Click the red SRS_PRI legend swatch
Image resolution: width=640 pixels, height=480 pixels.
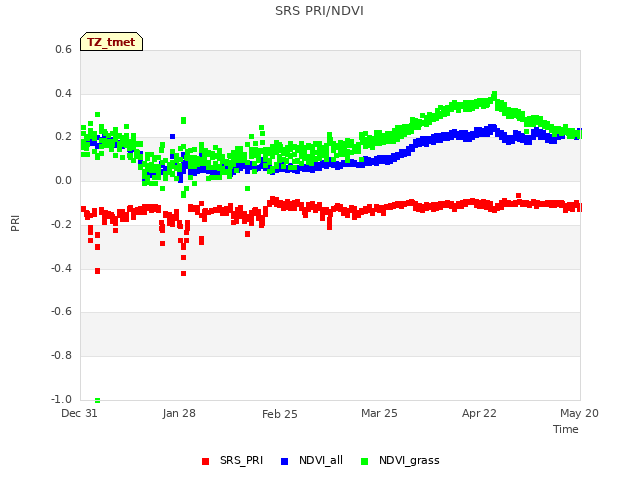click(205, 461)
